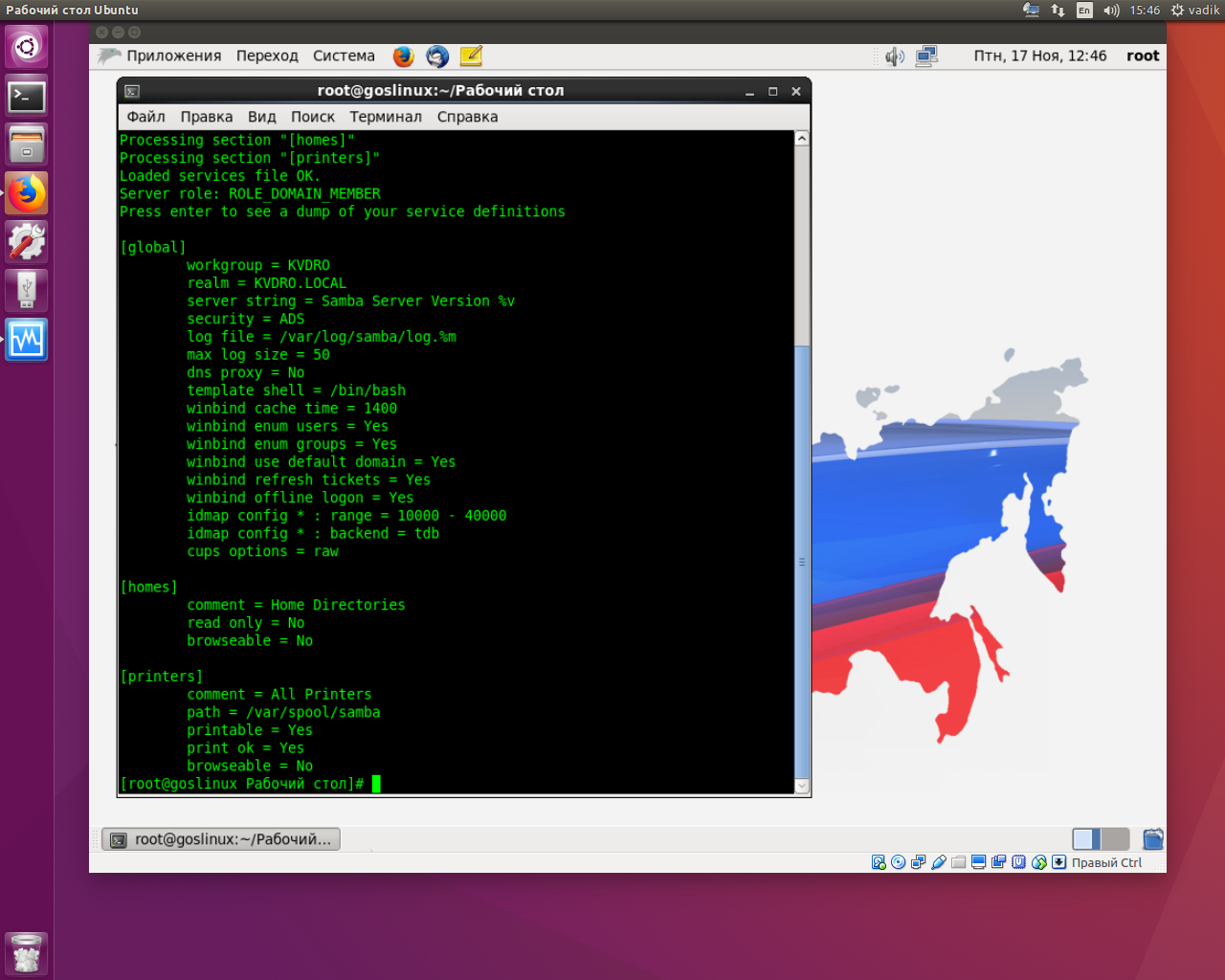Select root@goslinux taskbar window button
This screenshot has width=1225, height=980.
tap(222, 839)
